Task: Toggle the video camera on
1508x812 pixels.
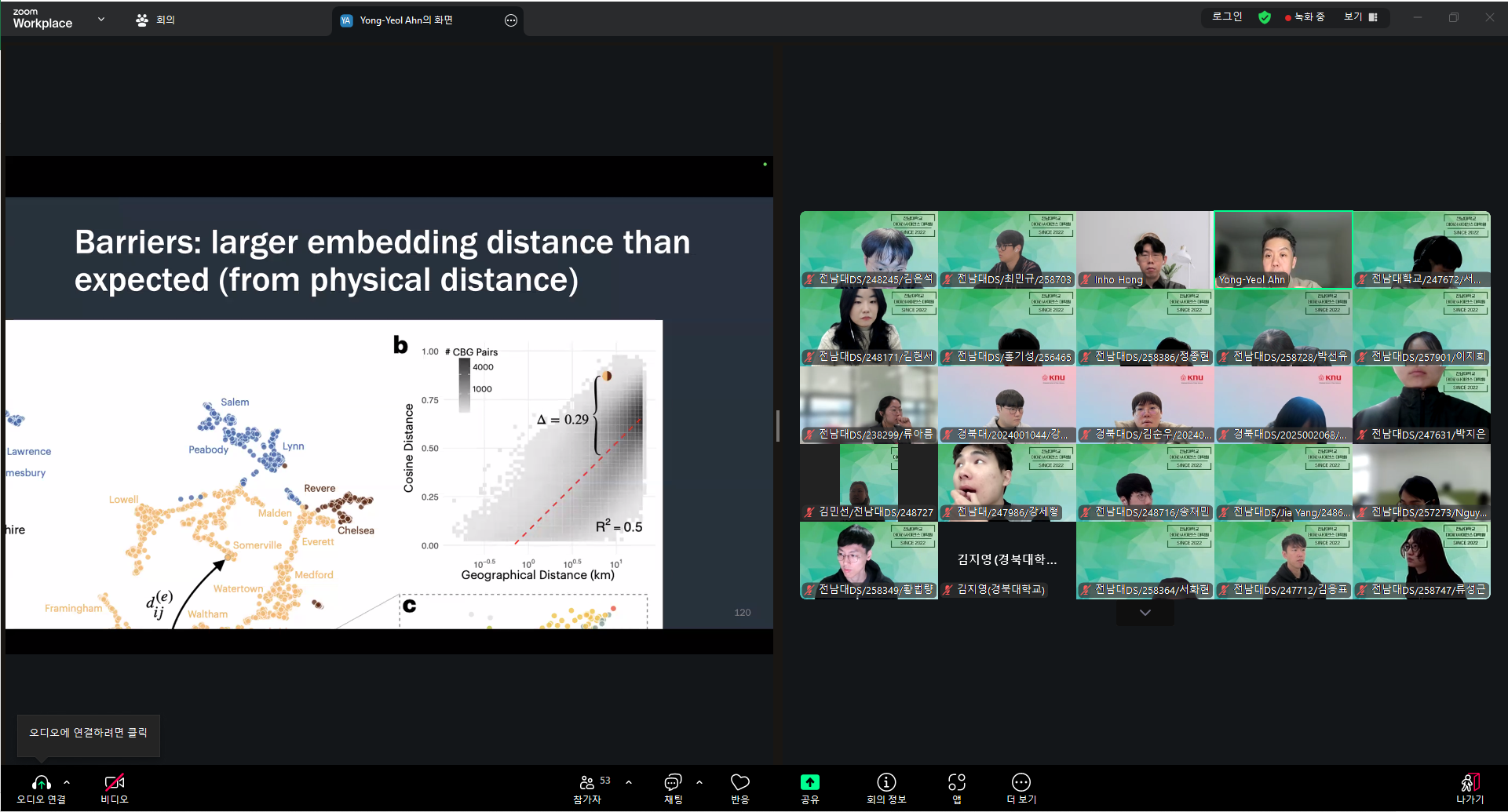Action: coord(114,783)
